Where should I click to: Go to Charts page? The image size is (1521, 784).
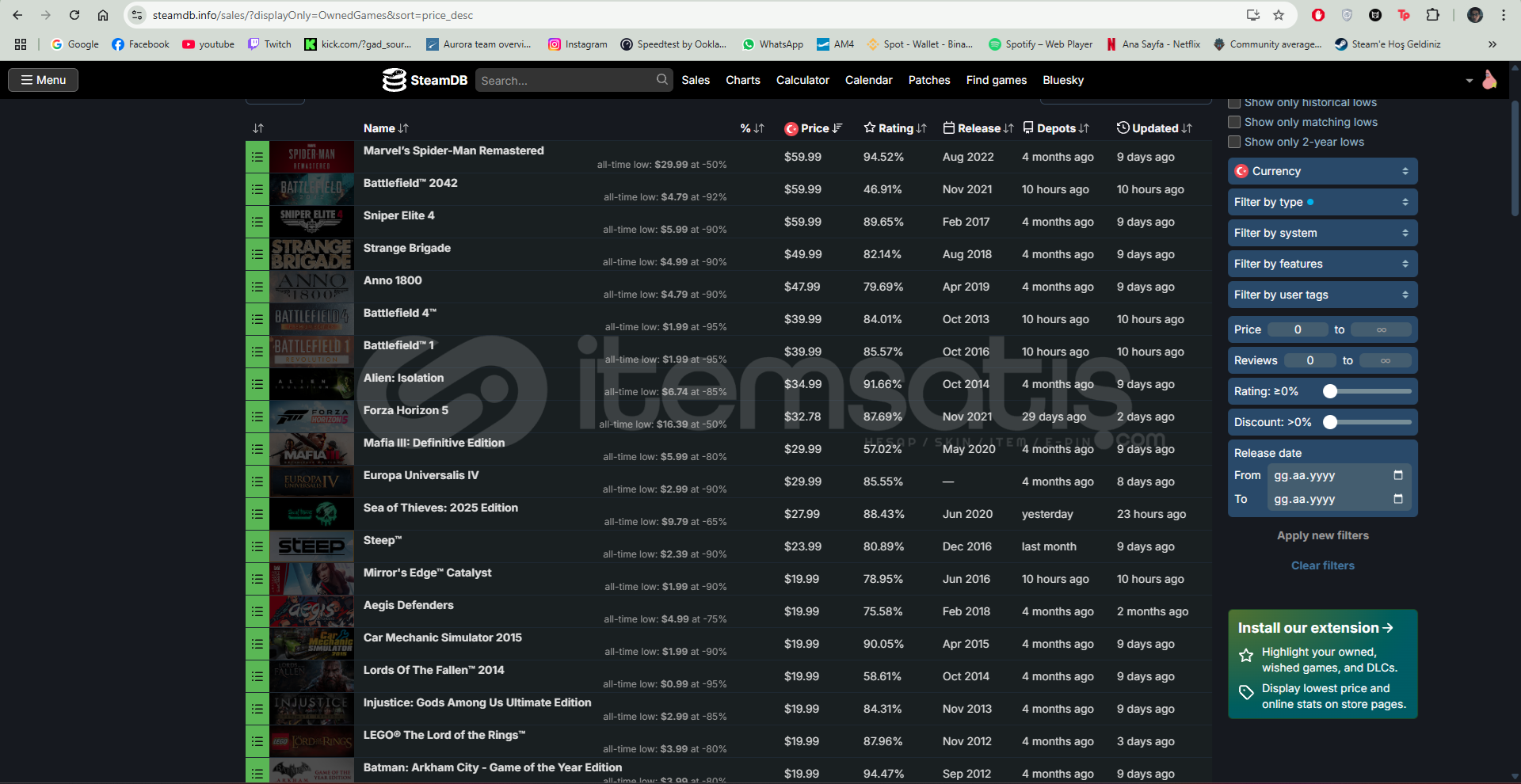click(743, 80)
